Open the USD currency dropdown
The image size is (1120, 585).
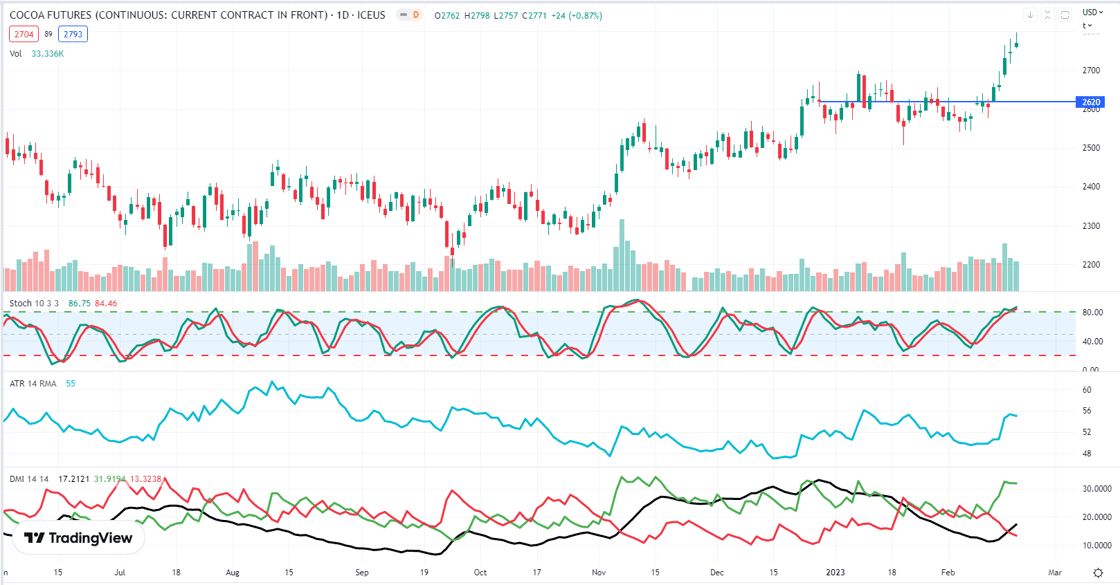point(1092,12)
